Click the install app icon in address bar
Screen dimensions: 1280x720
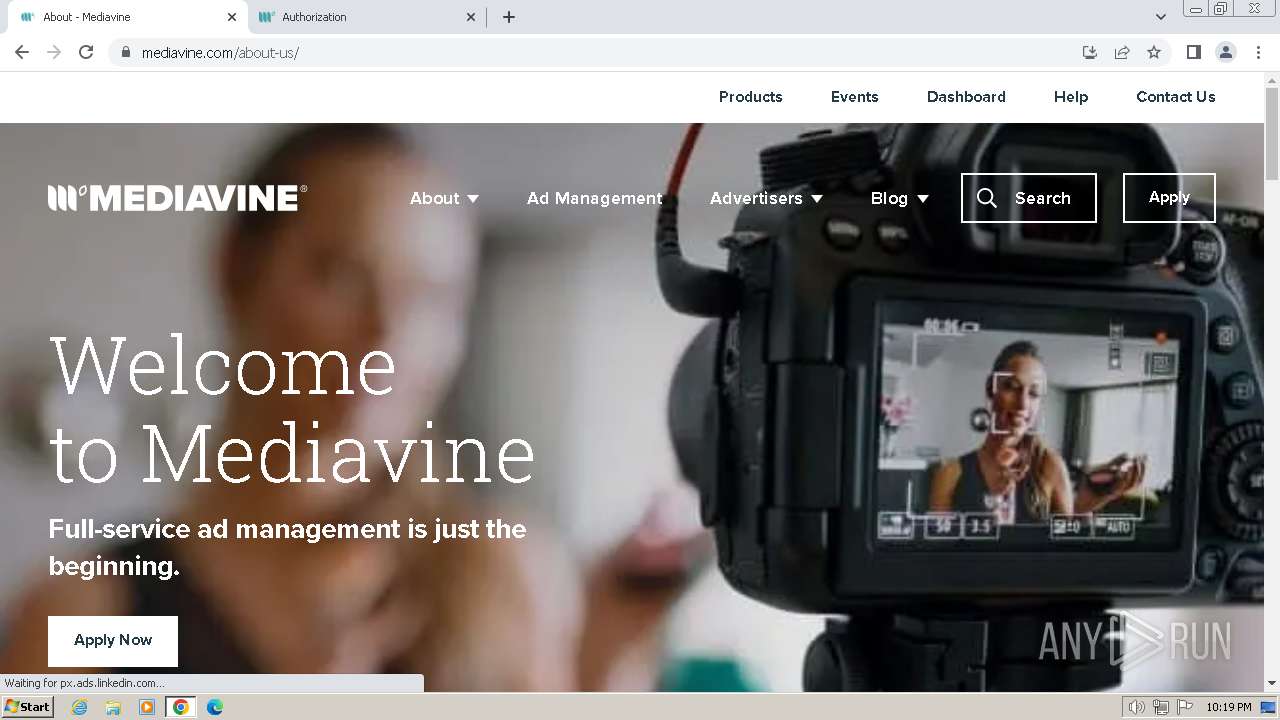1090,52
